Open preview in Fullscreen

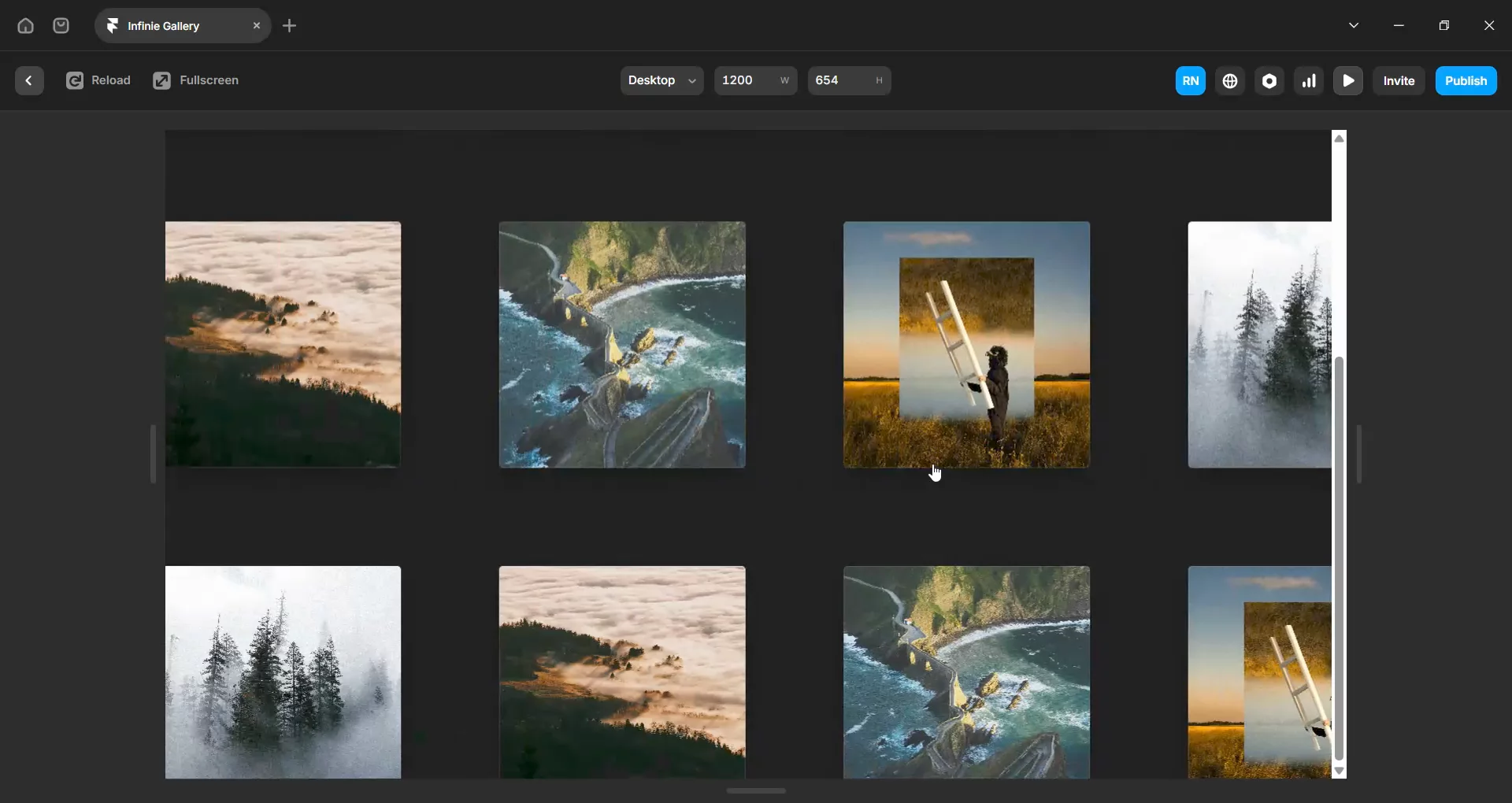[x=196, y=81]
